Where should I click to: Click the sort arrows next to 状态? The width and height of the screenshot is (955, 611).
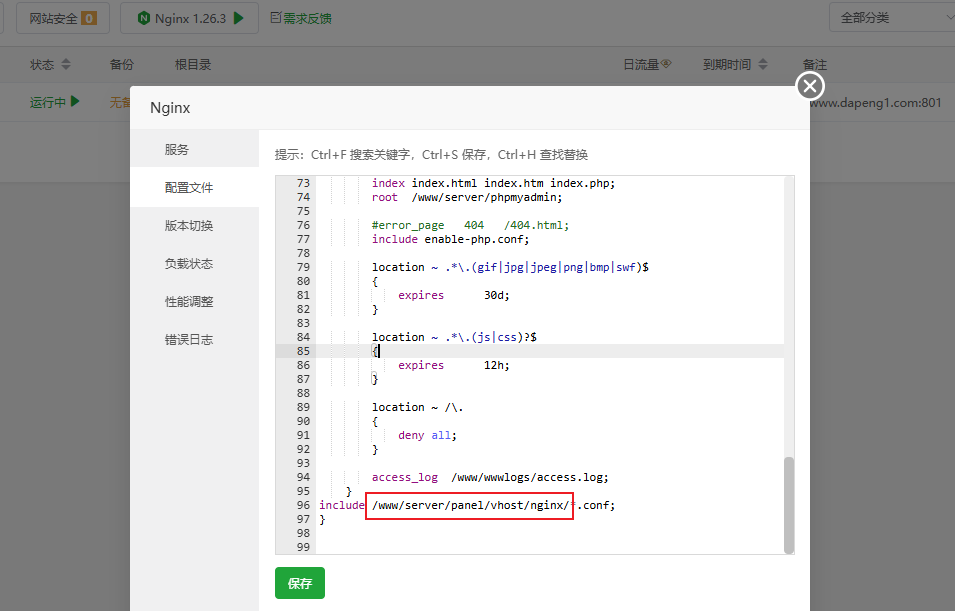click(66, 64)
